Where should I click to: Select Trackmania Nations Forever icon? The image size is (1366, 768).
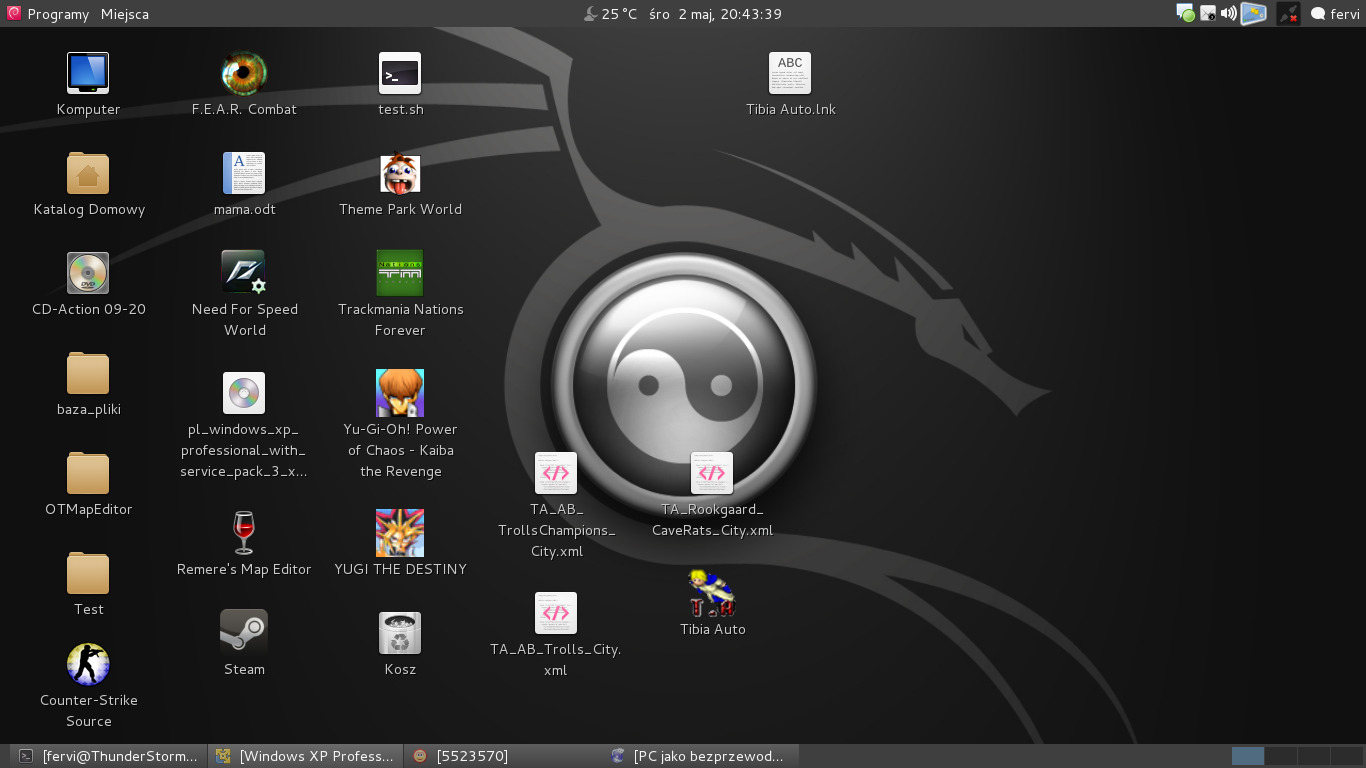pos(400,273)
